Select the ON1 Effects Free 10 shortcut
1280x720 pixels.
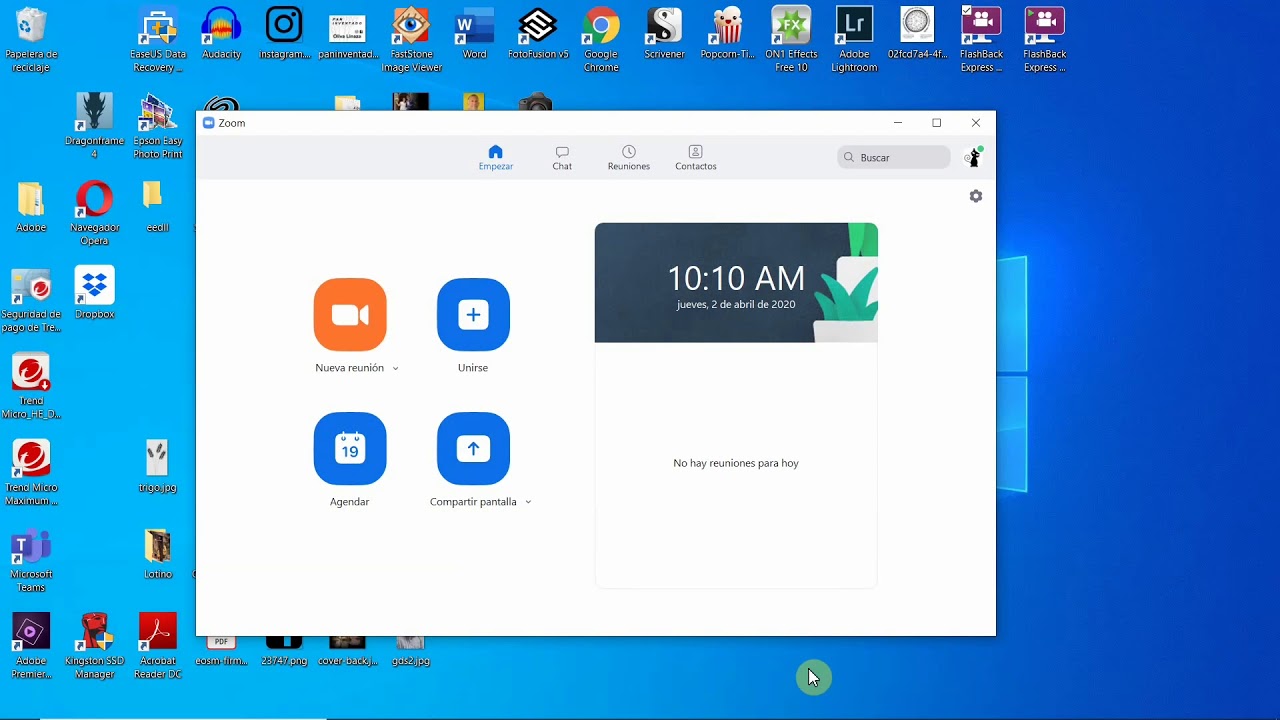pos(791,41)
